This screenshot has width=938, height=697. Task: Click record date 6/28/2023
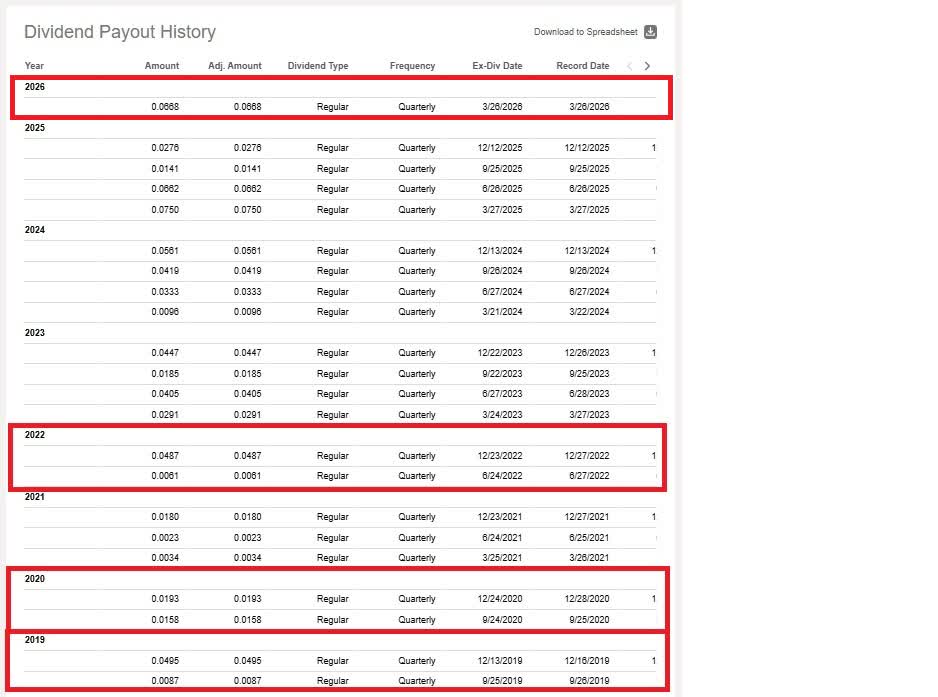pos(589,394)
